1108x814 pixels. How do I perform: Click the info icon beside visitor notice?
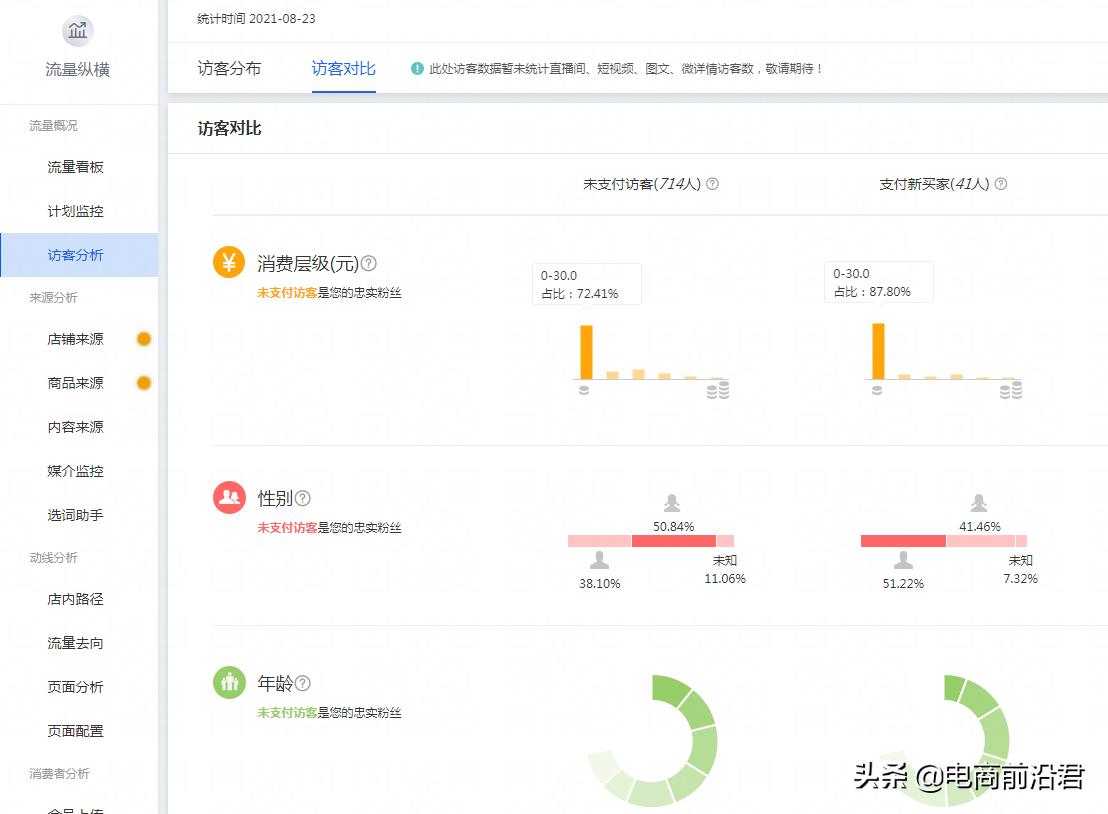pyautogui.click(x=417, y=69)
